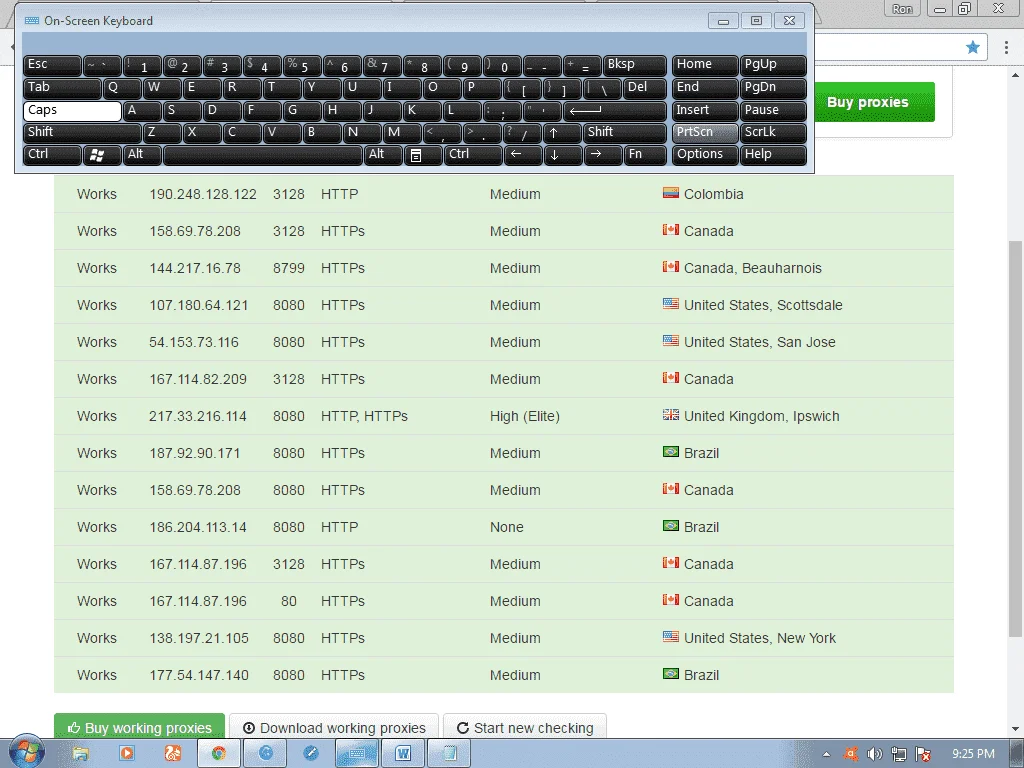This screenshot has height=768, width=1024.
Task: Open the volume control in the tray
Action: [x=874, y=754]
